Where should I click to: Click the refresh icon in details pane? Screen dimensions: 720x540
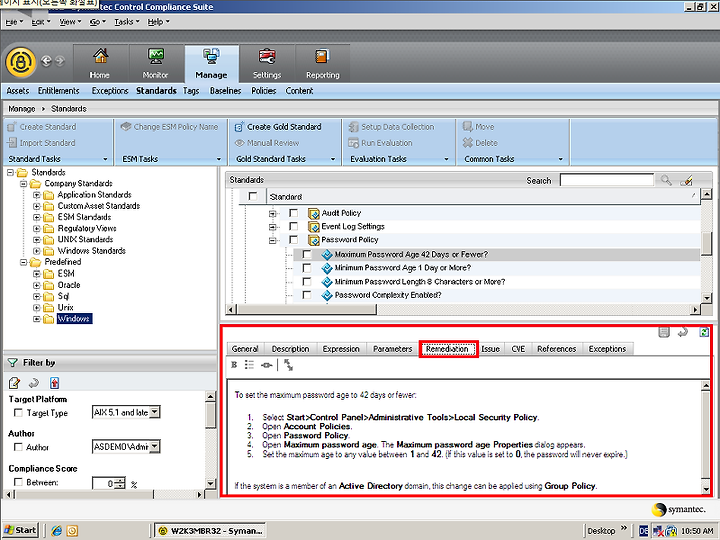704,332
